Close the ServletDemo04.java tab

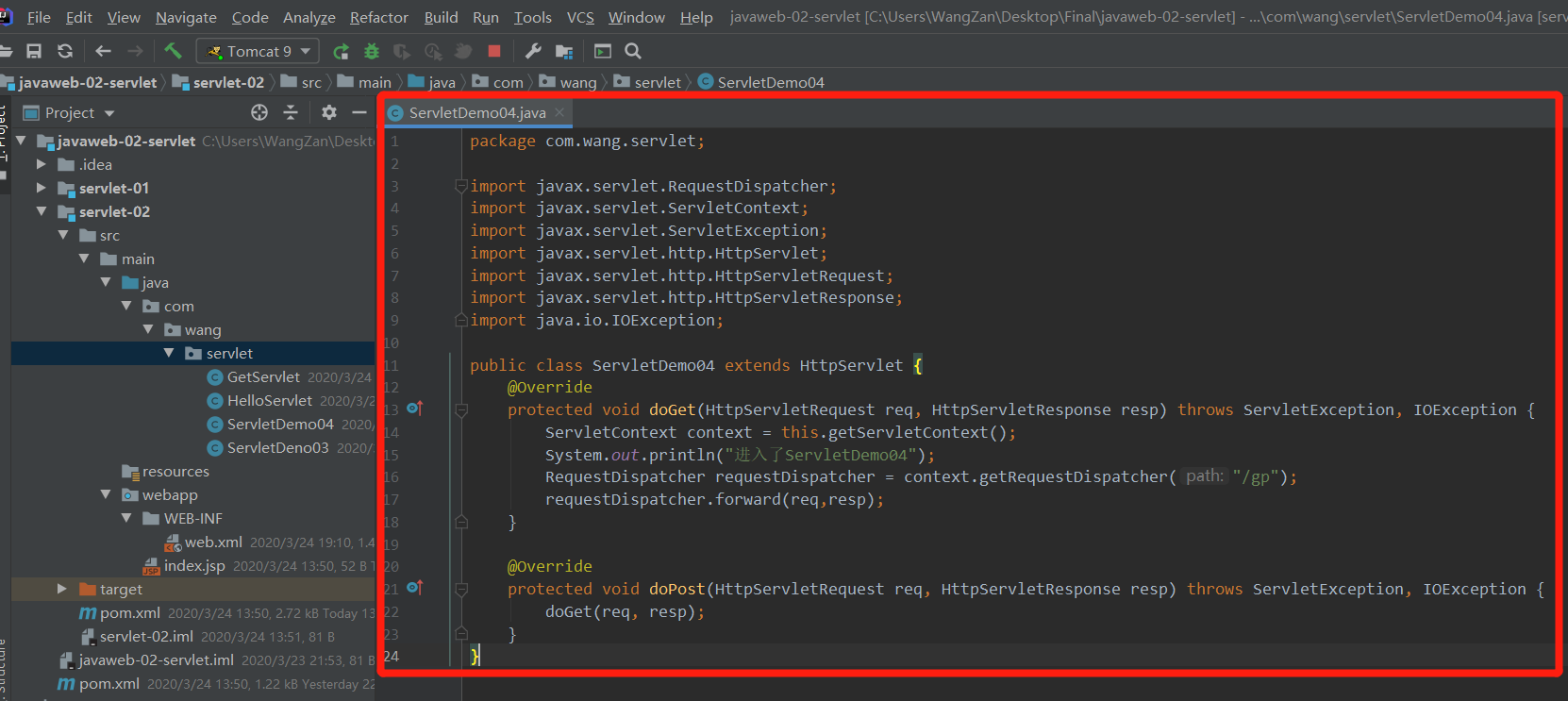559,112
